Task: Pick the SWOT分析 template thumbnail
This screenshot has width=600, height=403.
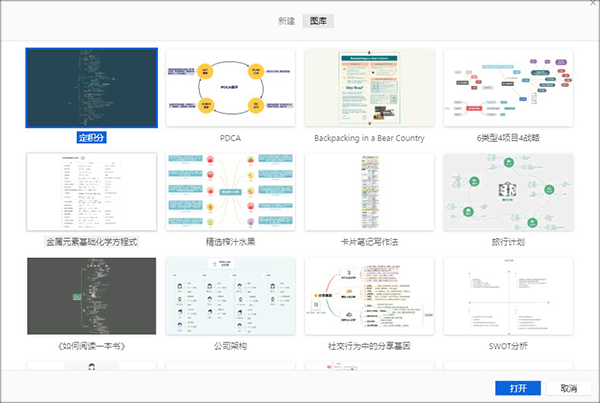Action: tap(508, 296)
